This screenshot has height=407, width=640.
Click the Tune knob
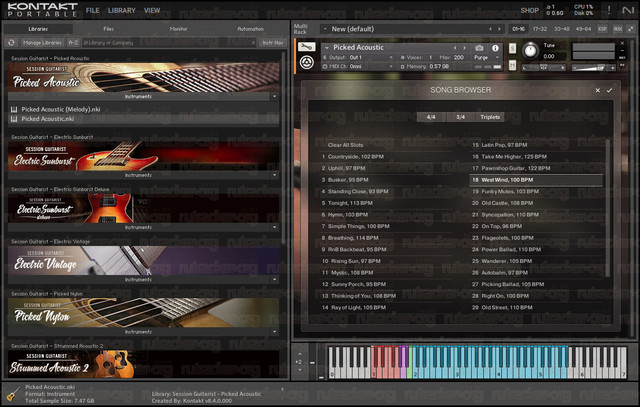[x=530, y=51]
